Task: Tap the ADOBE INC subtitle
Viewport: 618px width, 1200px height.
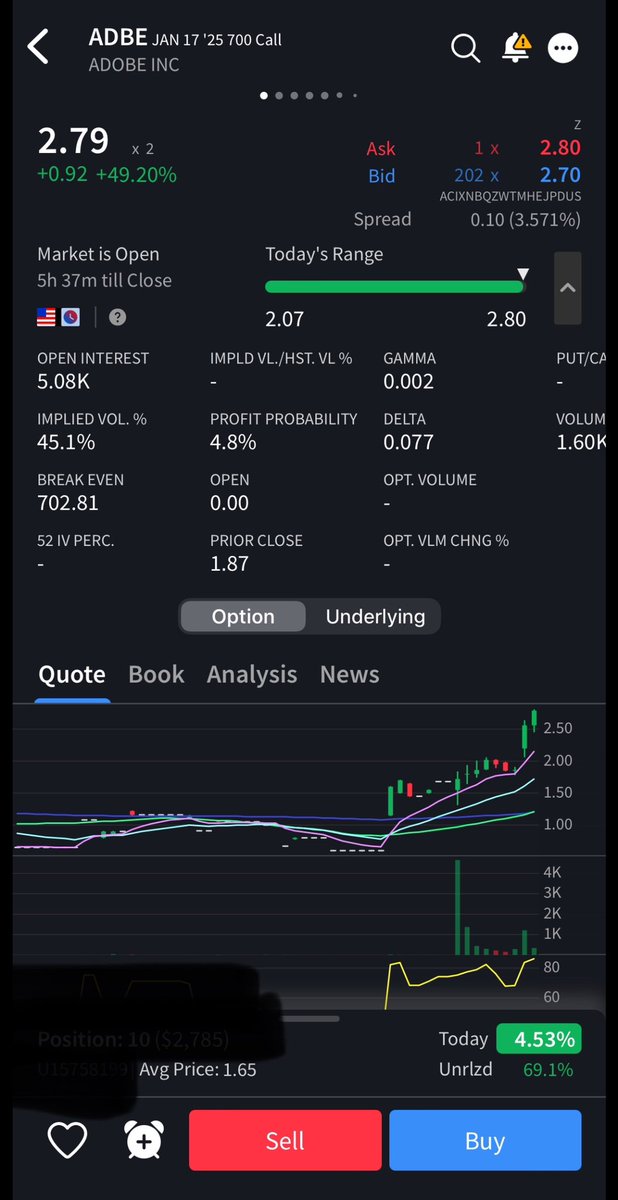Action: click(133, 64)
